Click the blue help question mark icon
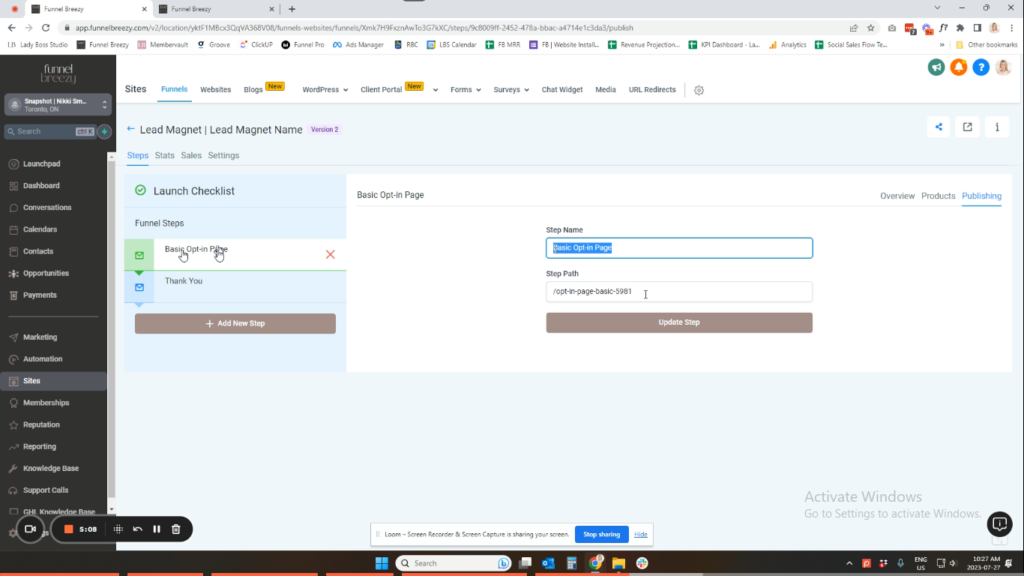 tap(980, 67)
